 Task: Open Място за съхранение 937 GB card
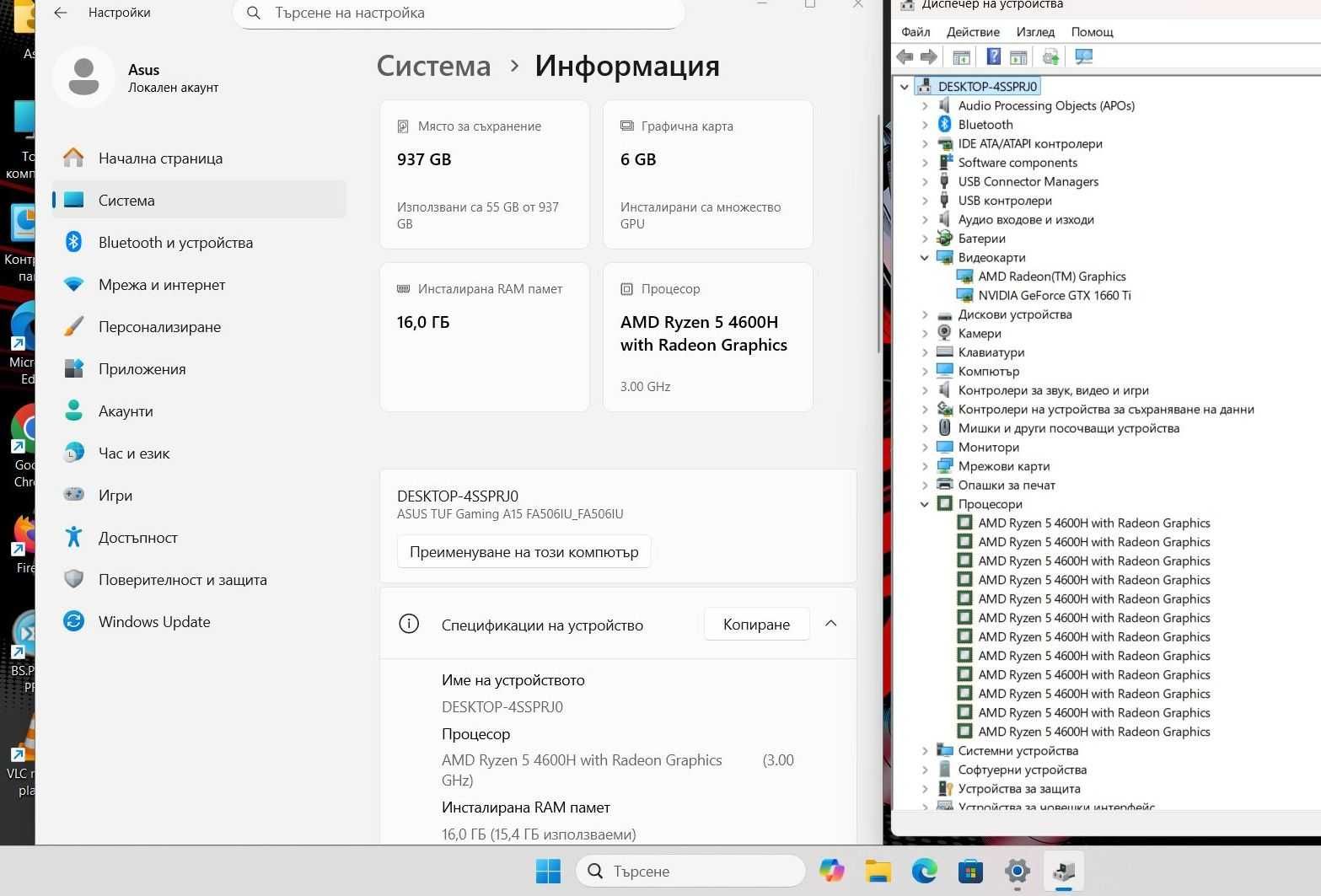(x=484, y=174)
